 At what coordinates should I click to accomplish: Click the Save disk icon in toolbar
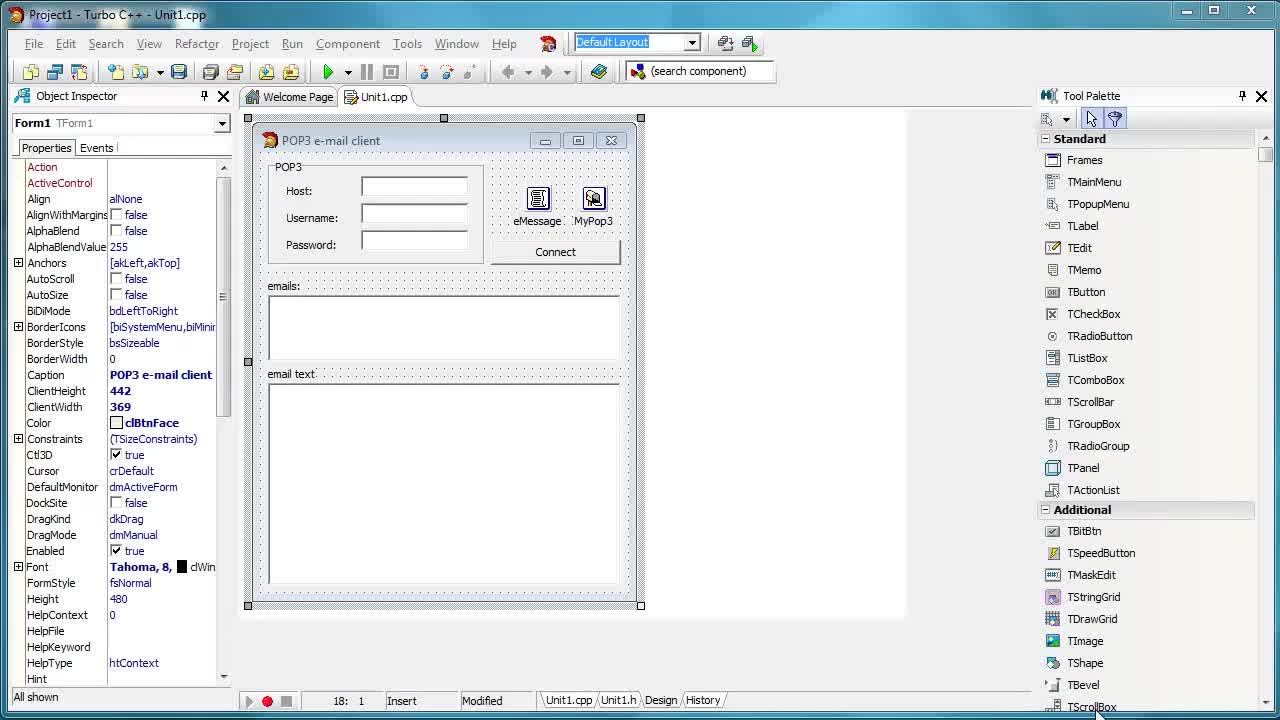click(x=179, y=72)
